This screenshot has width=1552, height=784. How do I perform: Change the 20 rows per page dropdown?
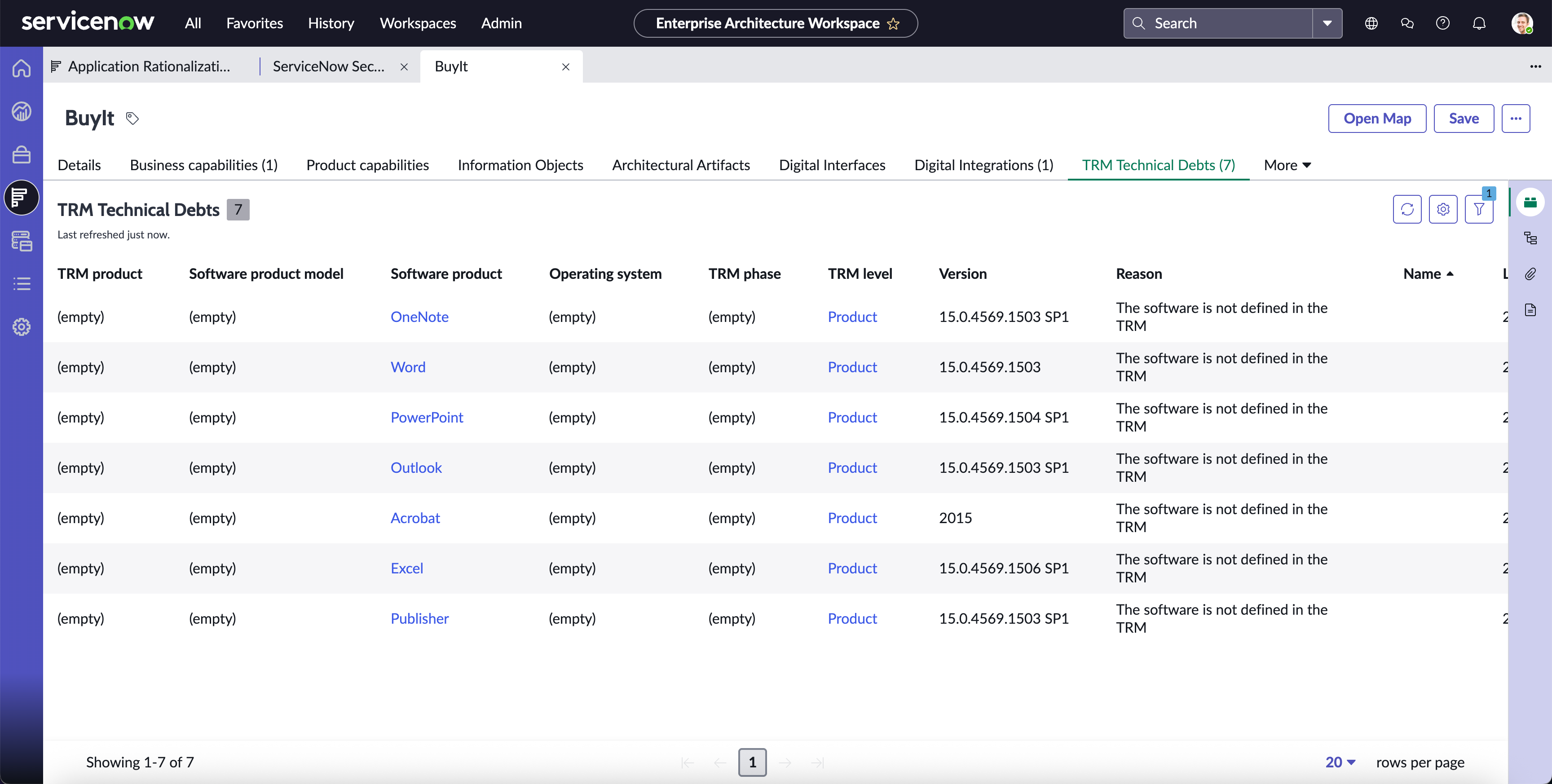pyautogui.click(x=1340, y=762)
